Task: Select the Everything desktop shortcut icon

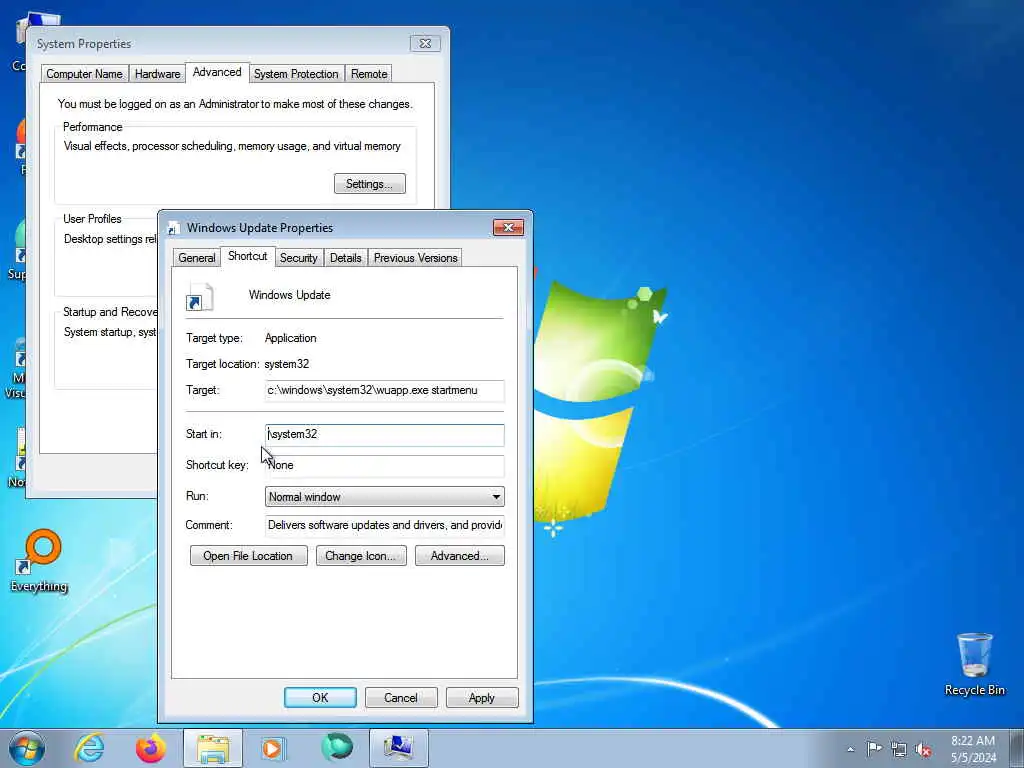Action: click(x=39, y=560)
